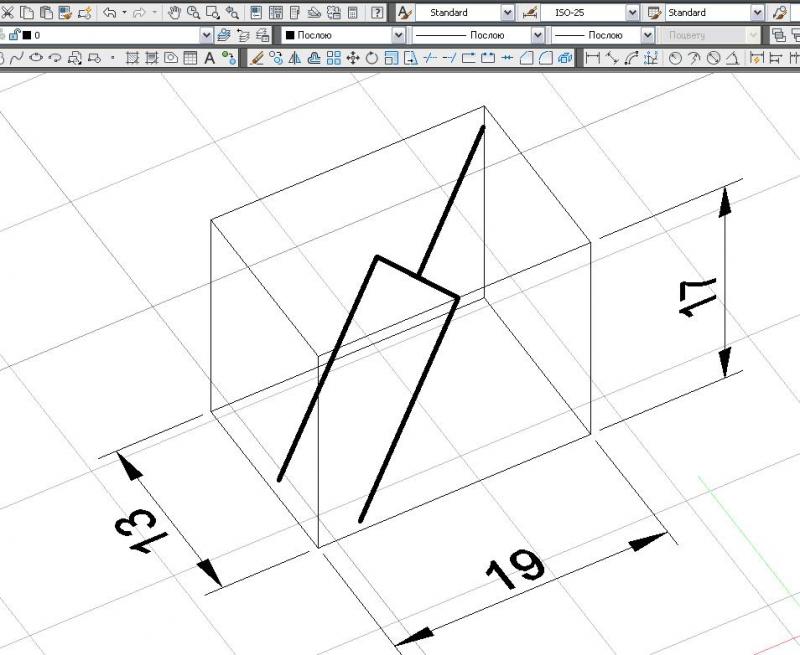Click the dimension text '13' in drawing
800x655 pixels.
click(x=142, y=532)
